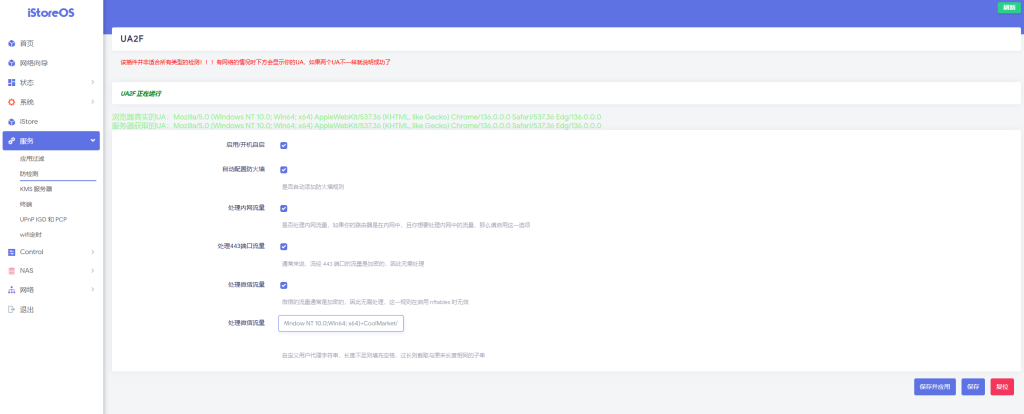The width and height of the screenshot is (1024, 414).
Task: Click the 系统 gear icon
Action: point(12,102)
